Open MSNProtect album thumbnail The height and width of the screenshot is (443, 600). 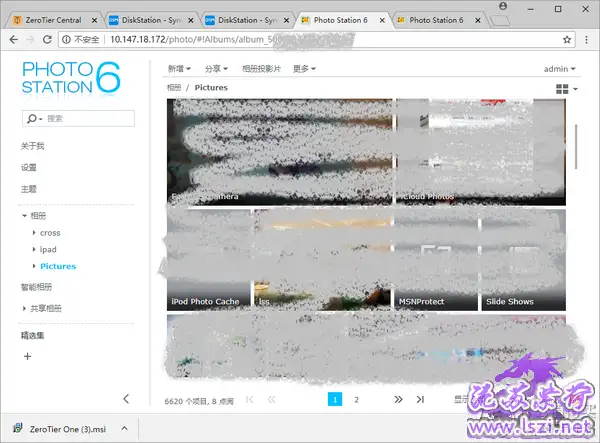click(436, 260)
